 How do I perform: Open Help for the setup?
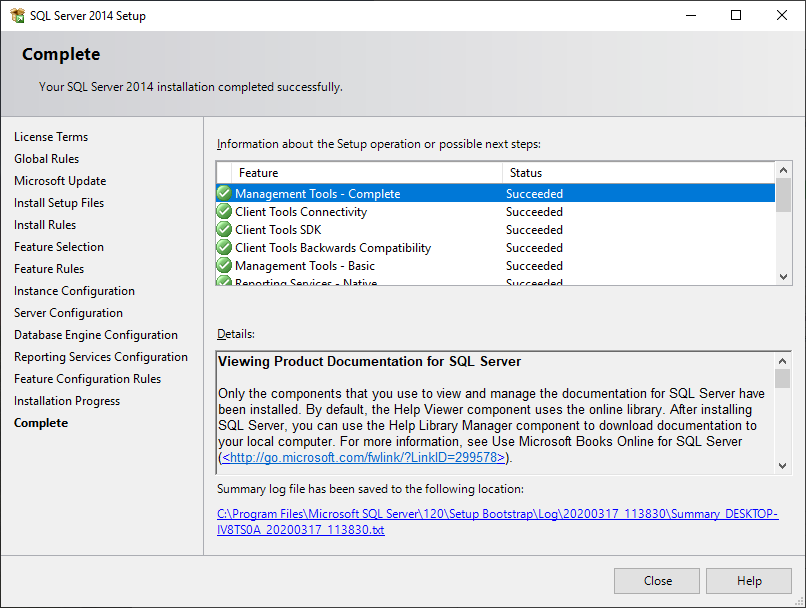[748, 581]
